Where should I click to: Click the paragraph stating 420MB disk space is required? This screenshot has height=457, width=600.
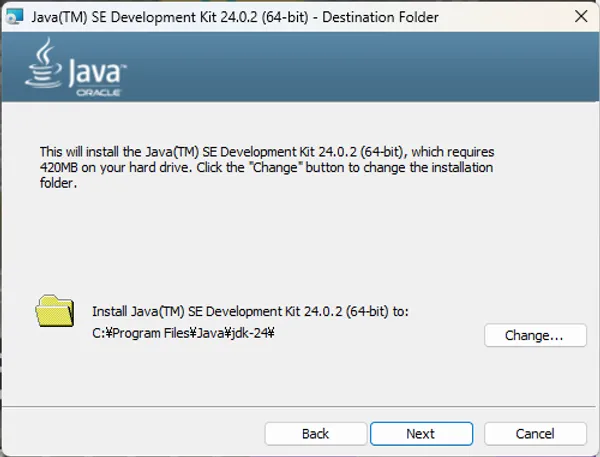click(267, 167)
